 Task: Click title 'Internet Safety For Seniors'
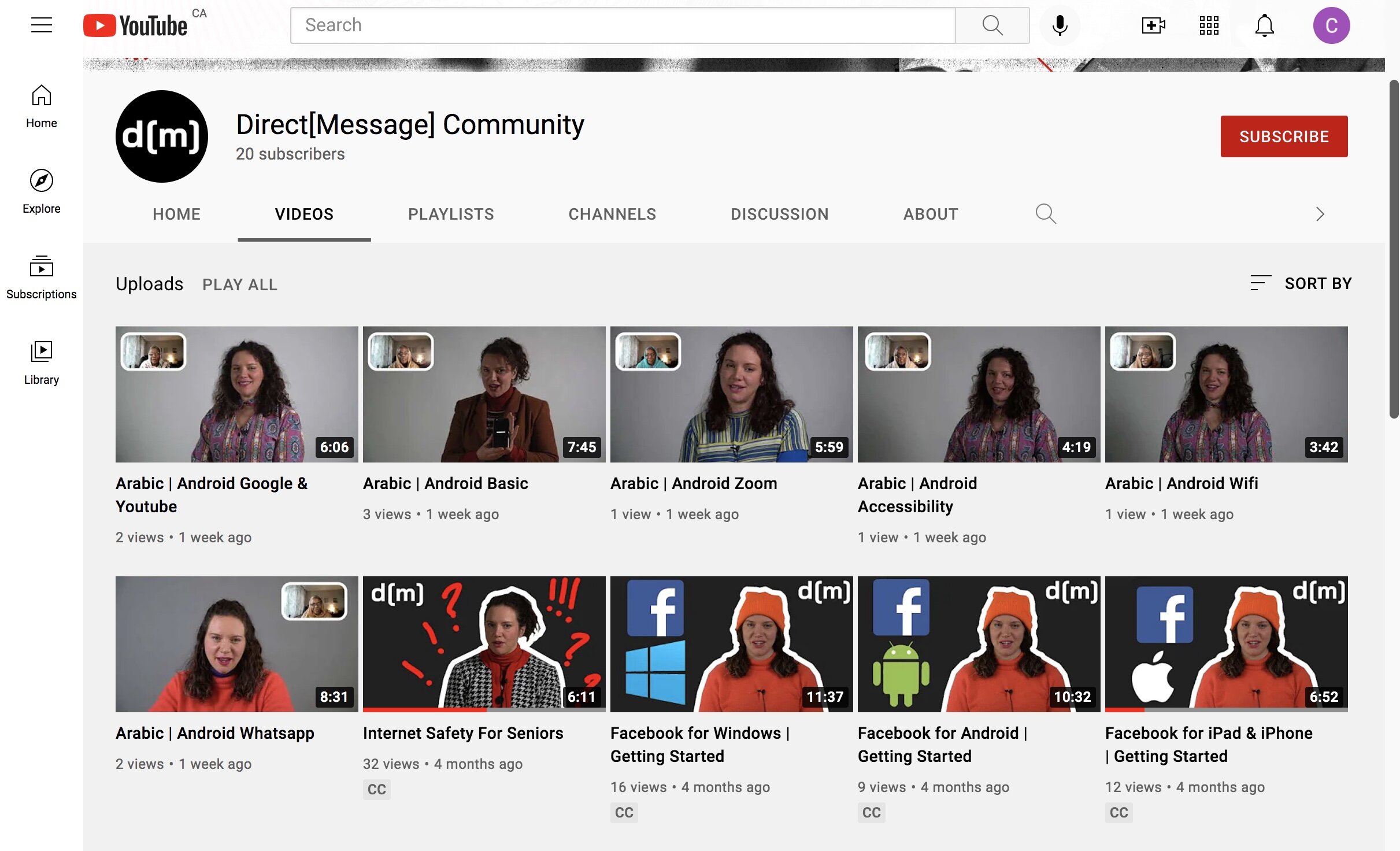click(x=463, y=733)
